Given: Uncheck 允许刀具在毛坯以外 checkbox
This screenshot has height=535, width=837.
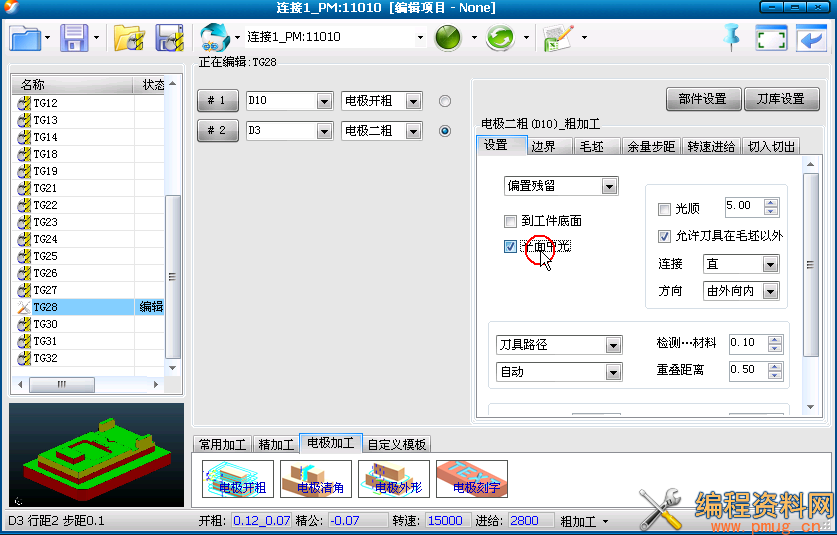Looking at the screenshot, I should tap(664, 236).
